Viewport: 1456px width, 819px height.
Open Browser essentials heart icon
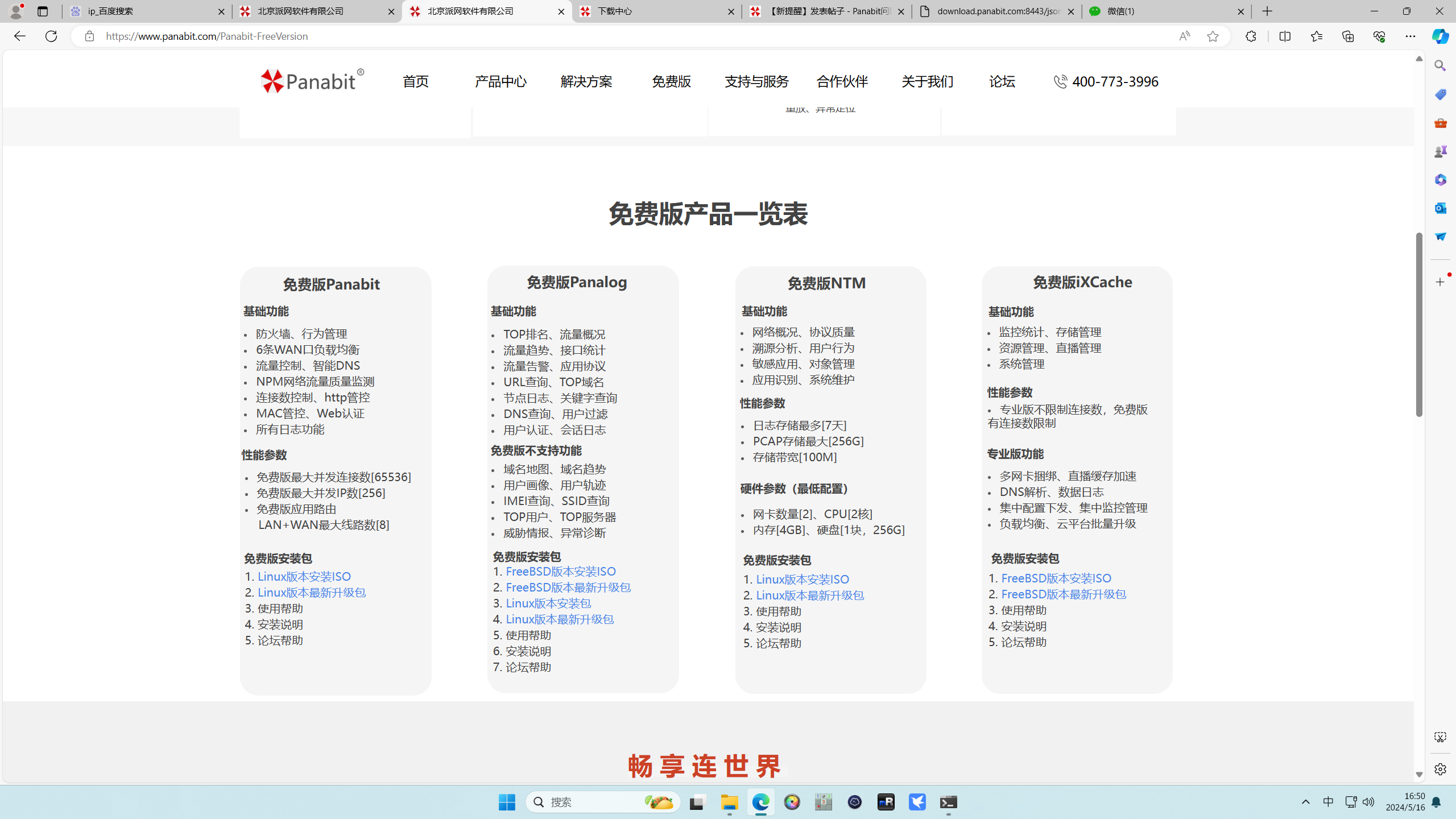pos(1379,36)
